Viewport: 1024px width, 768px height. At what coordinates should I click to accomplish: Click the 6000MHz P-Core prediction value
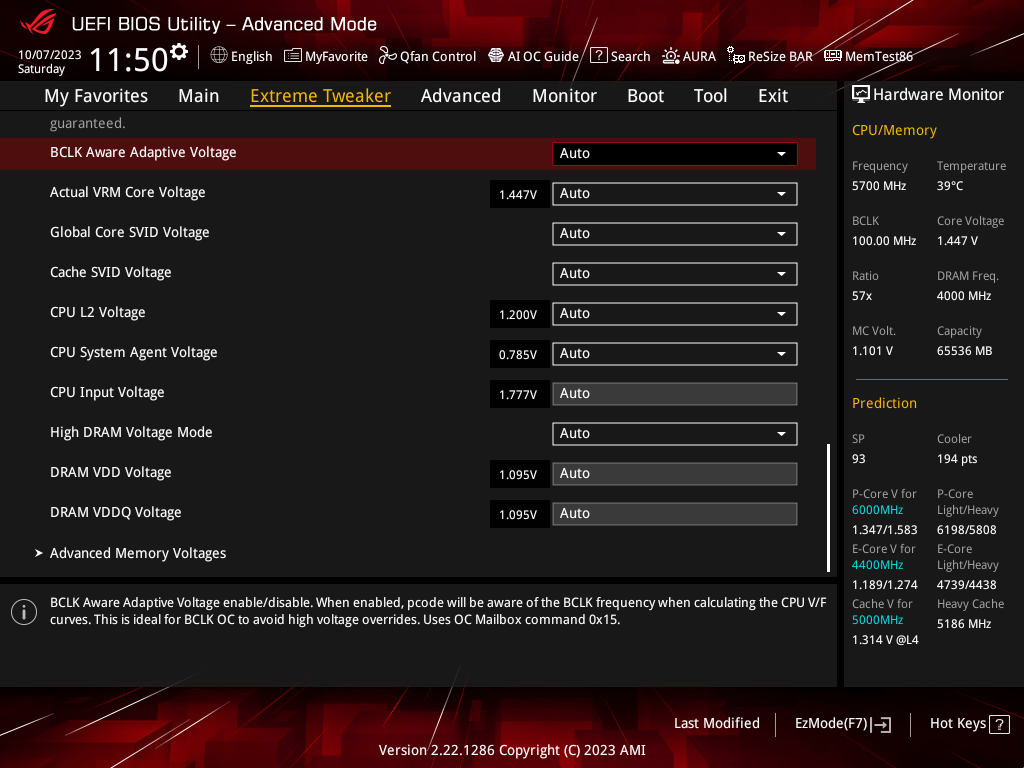pos(877,510)
